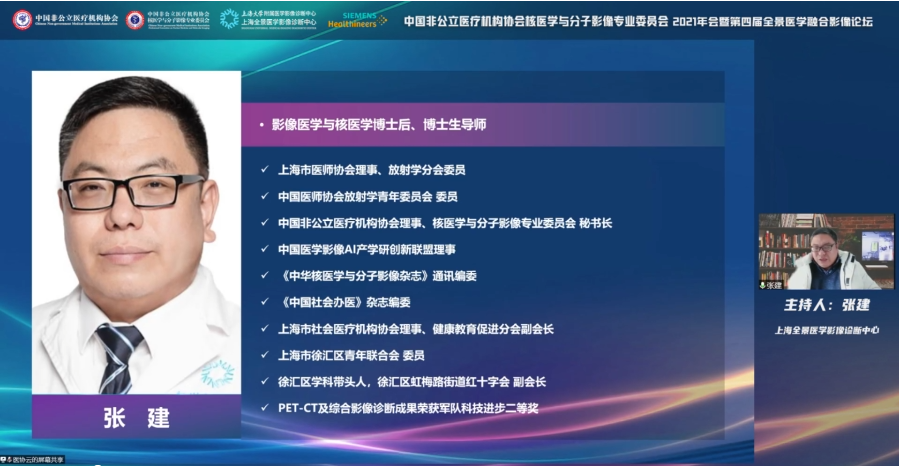899x466 pixels.
Task: Click the teal emblem on the doctor's white coat
Action: (x=216, y=373)
